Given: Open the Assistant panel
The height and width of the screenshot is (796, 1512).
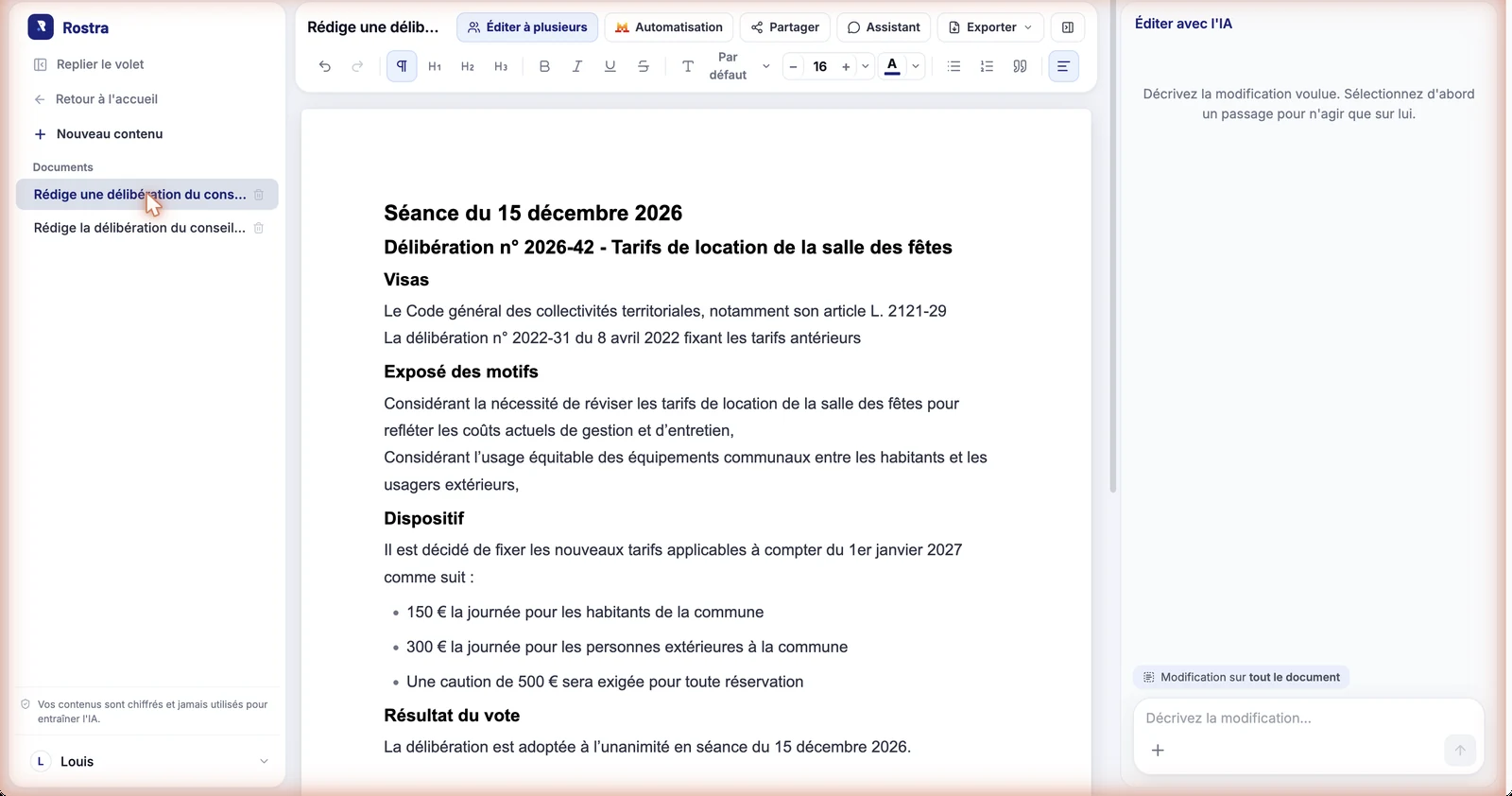Looking at the screenshot, I should coord(884,27).
